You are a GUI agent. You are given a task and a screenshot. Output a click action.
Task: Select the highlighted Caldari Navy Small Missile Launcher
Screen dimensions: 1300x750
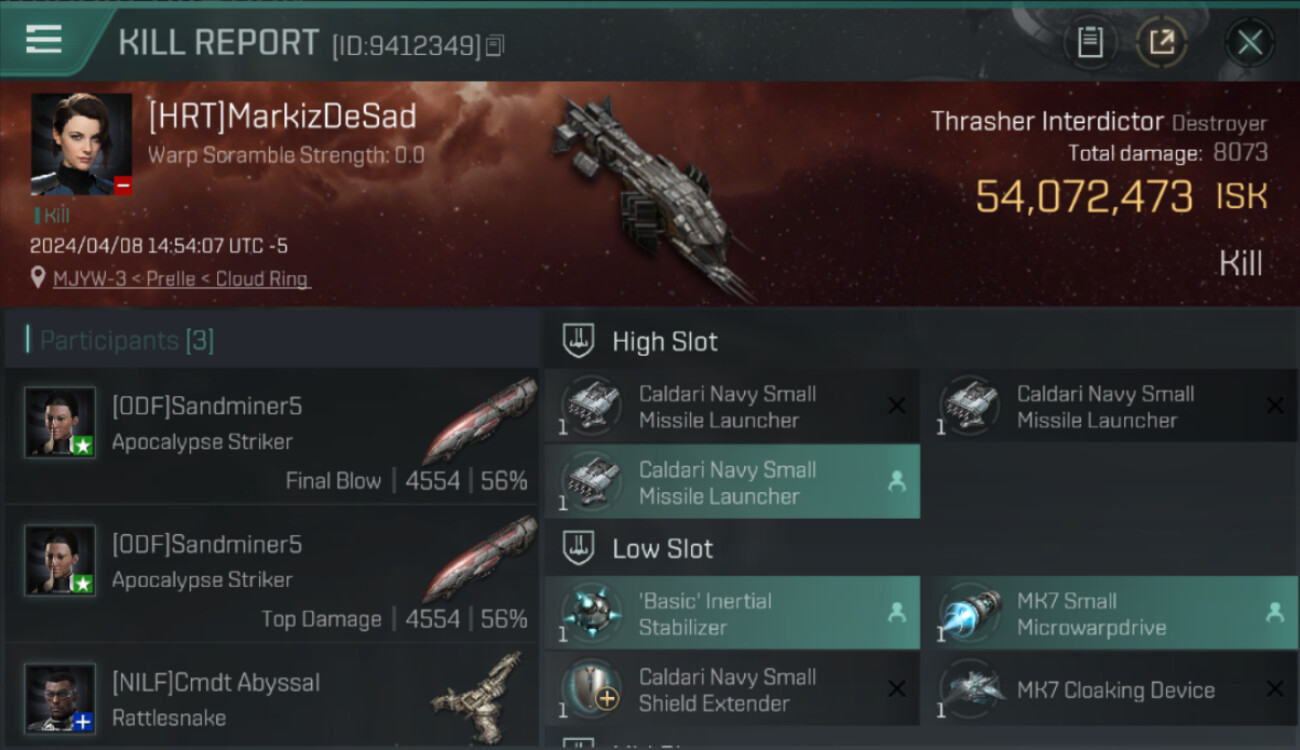[x=732, y=482]
